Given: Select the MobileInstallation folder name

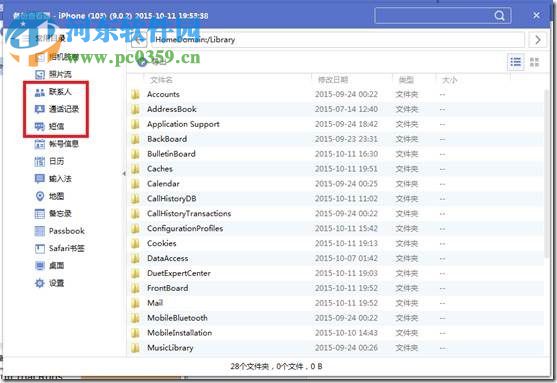Looking at the screenshot, I should (179, 333).
